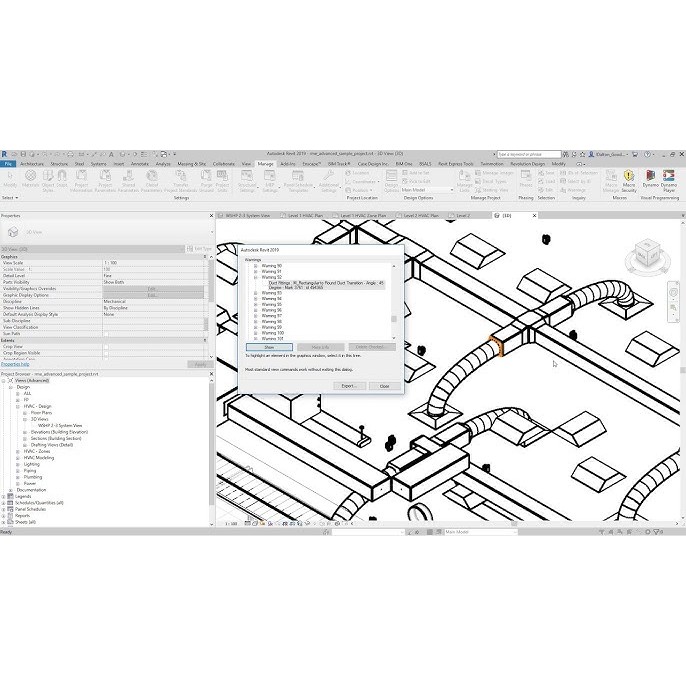Viewport: 686px width, 686px height.
Task: Click the Revit application logo
Action: coord(4,154)
